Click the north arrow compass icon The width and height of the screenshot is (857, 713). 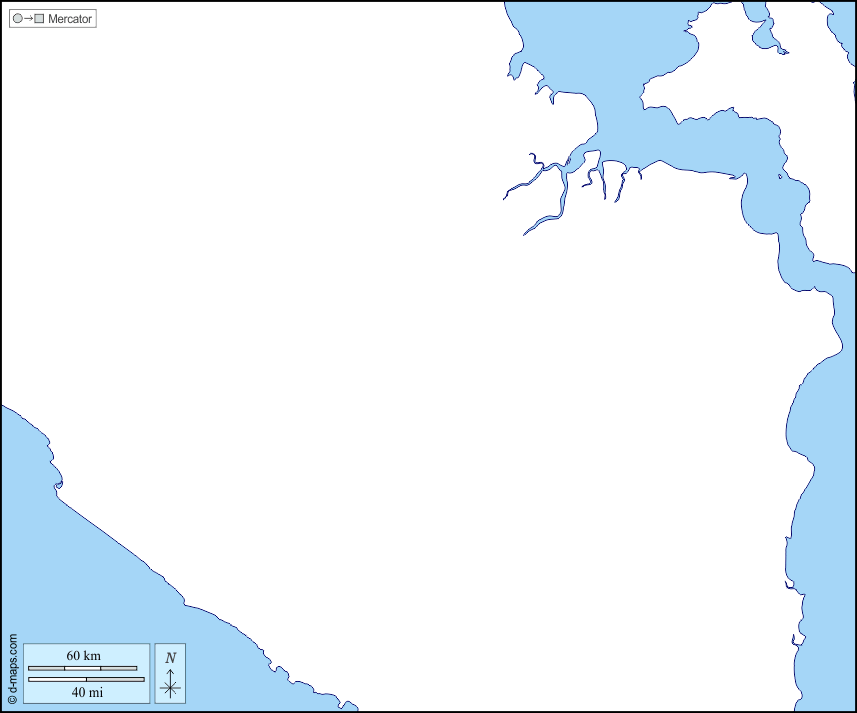coord(170,685)
